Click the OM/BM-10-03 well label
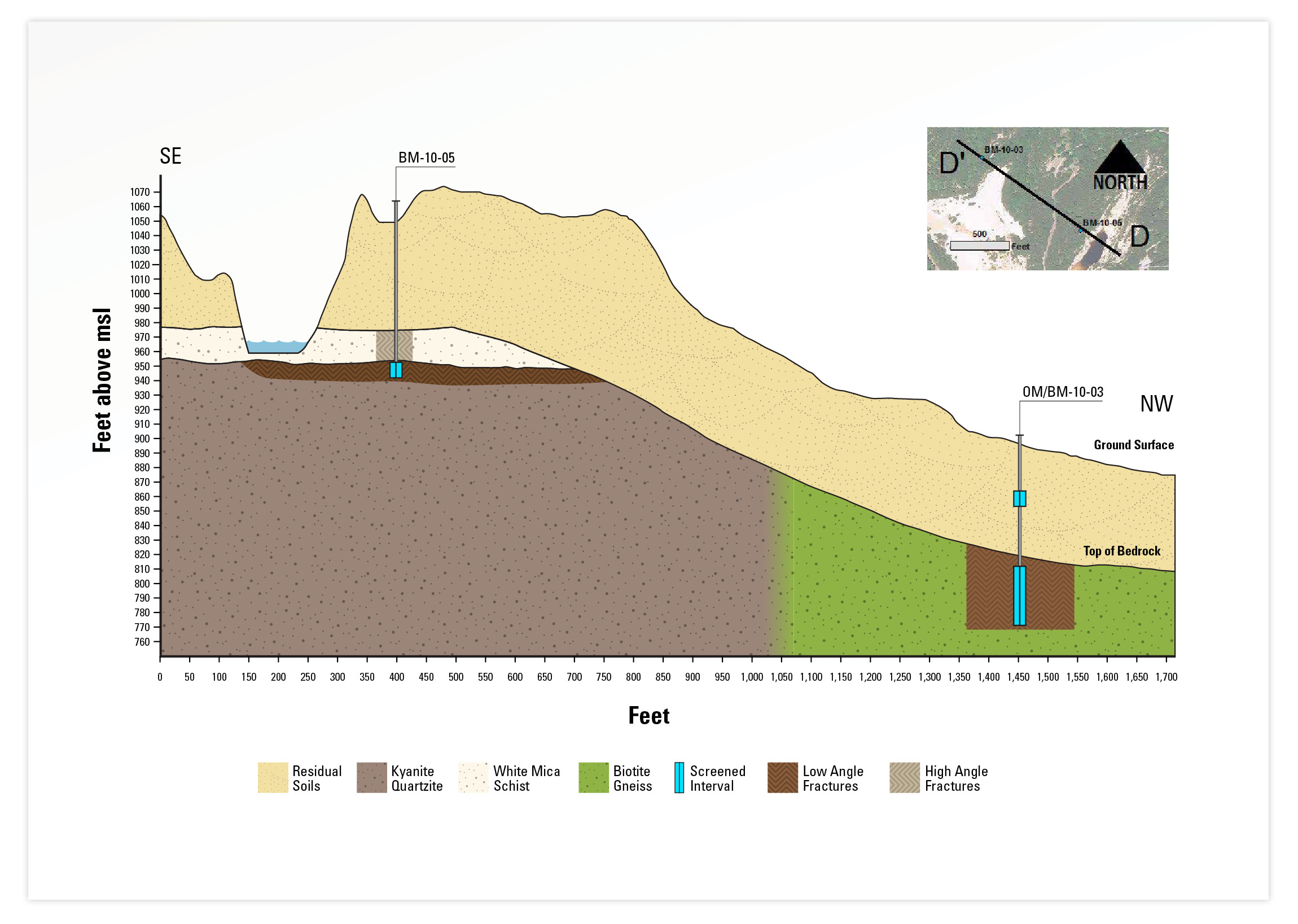The width and height of the screenshot is (1298, 924). tap(1063, 392)
